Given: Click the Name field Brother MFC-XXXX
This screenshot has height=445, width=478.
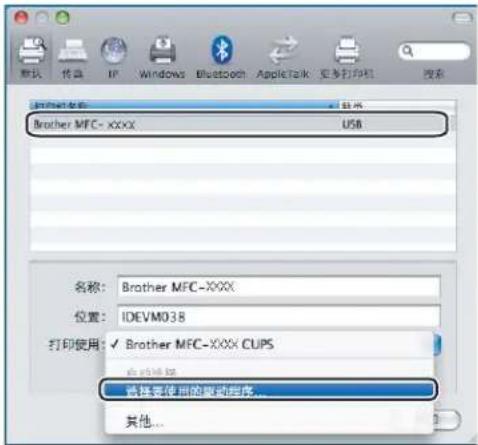Looking at the screenshot, I should (x=279, y=287).
